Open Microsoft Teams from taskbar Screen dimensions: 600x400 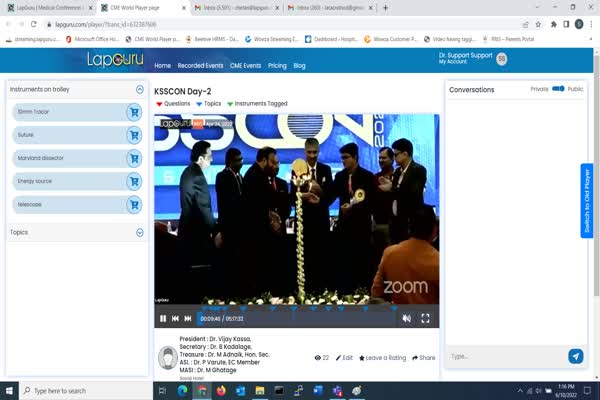pos(337,391)
